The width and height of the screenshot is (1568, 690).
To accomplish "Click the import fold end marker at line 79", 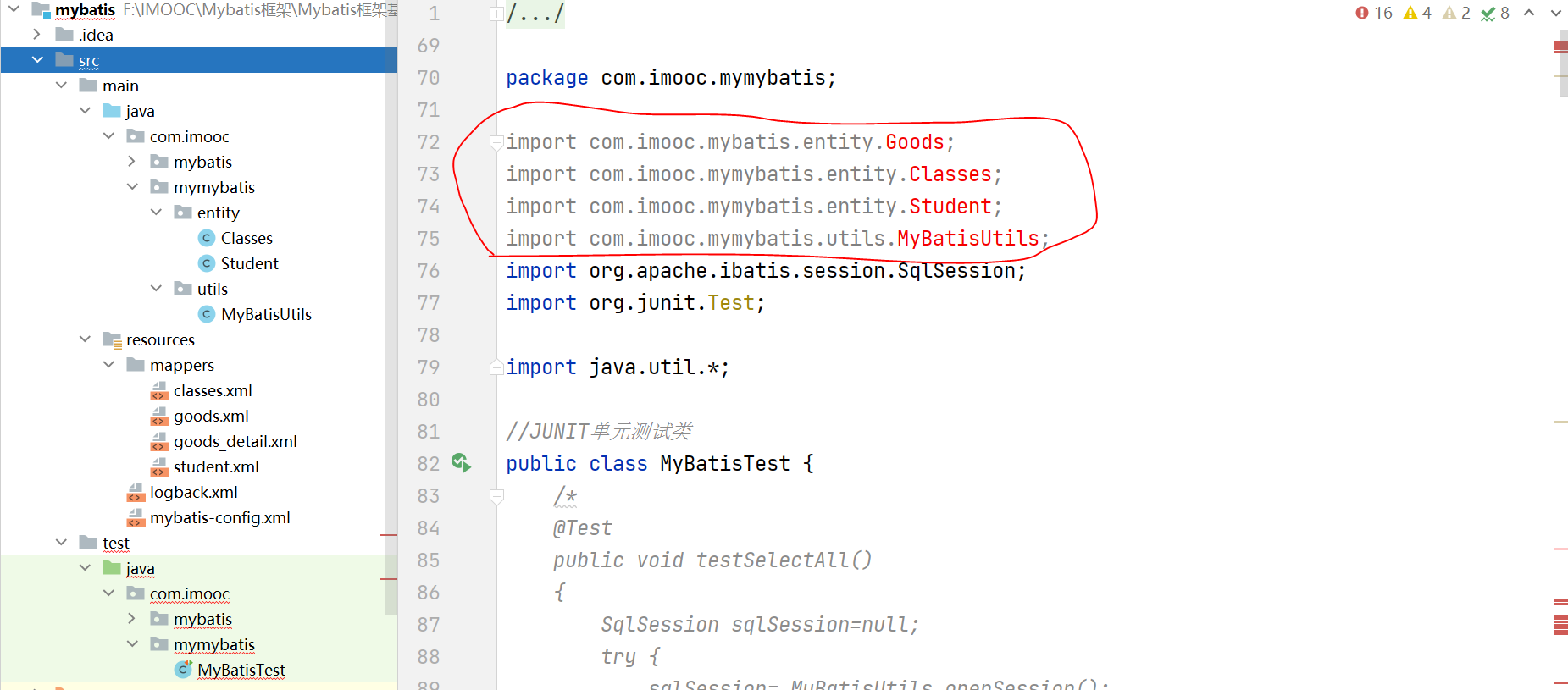I will click(496, 367).
